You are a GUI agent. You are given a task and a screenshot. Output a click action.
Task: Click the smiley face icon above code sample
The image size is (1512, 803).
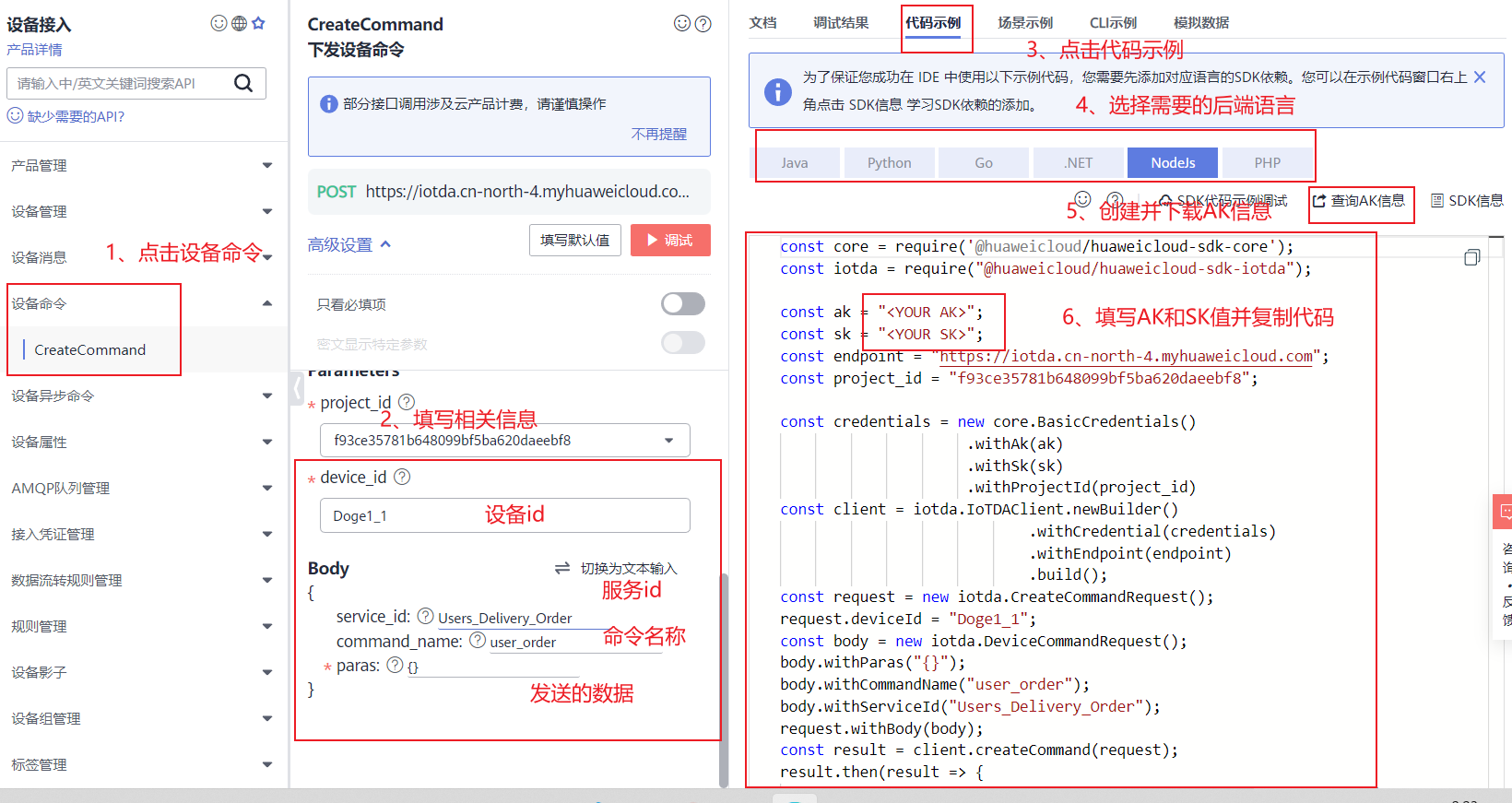[x=1082, y=199]
